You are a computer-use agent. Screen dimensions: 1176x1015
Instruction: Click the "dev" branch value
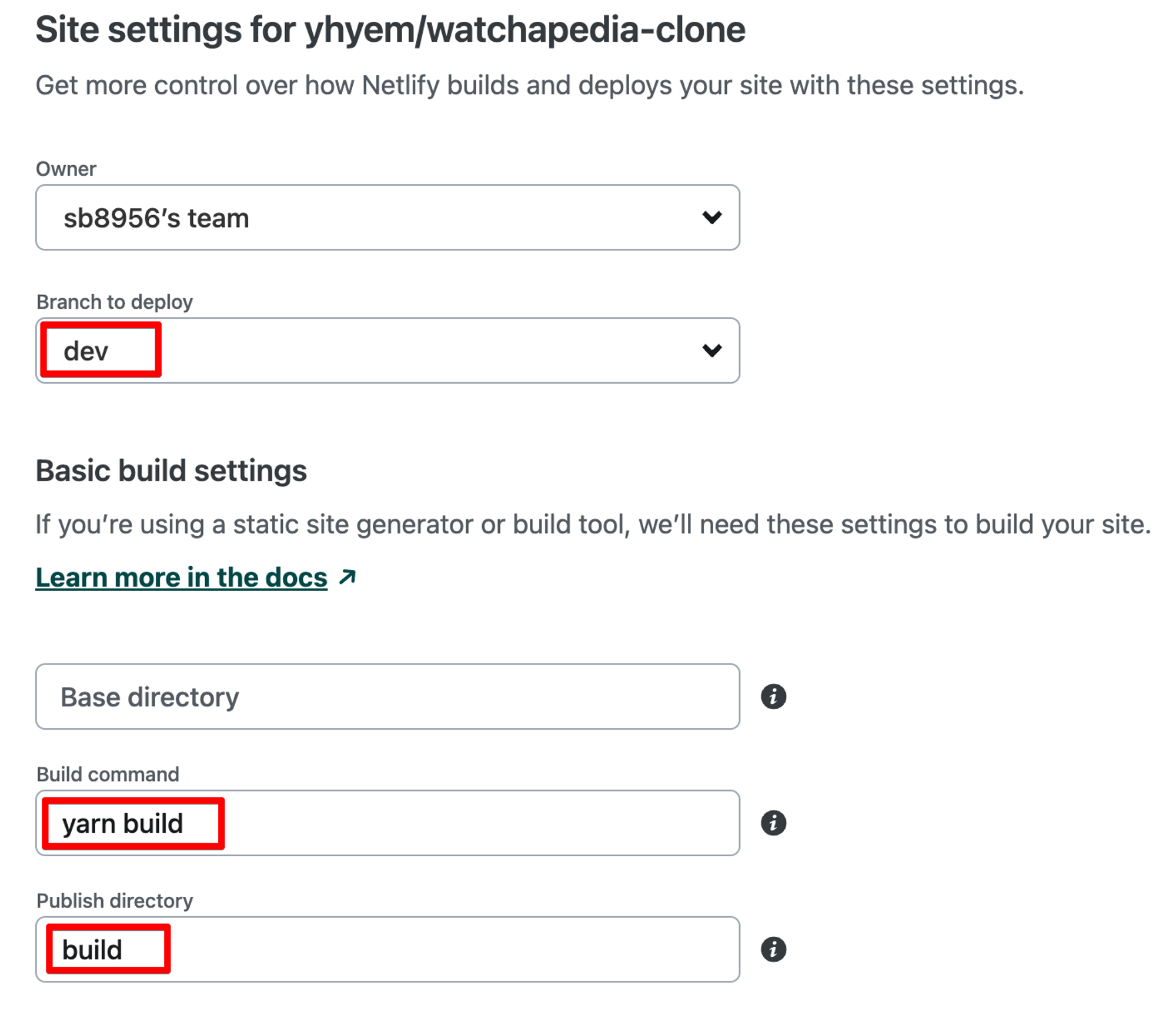point(86,351)
